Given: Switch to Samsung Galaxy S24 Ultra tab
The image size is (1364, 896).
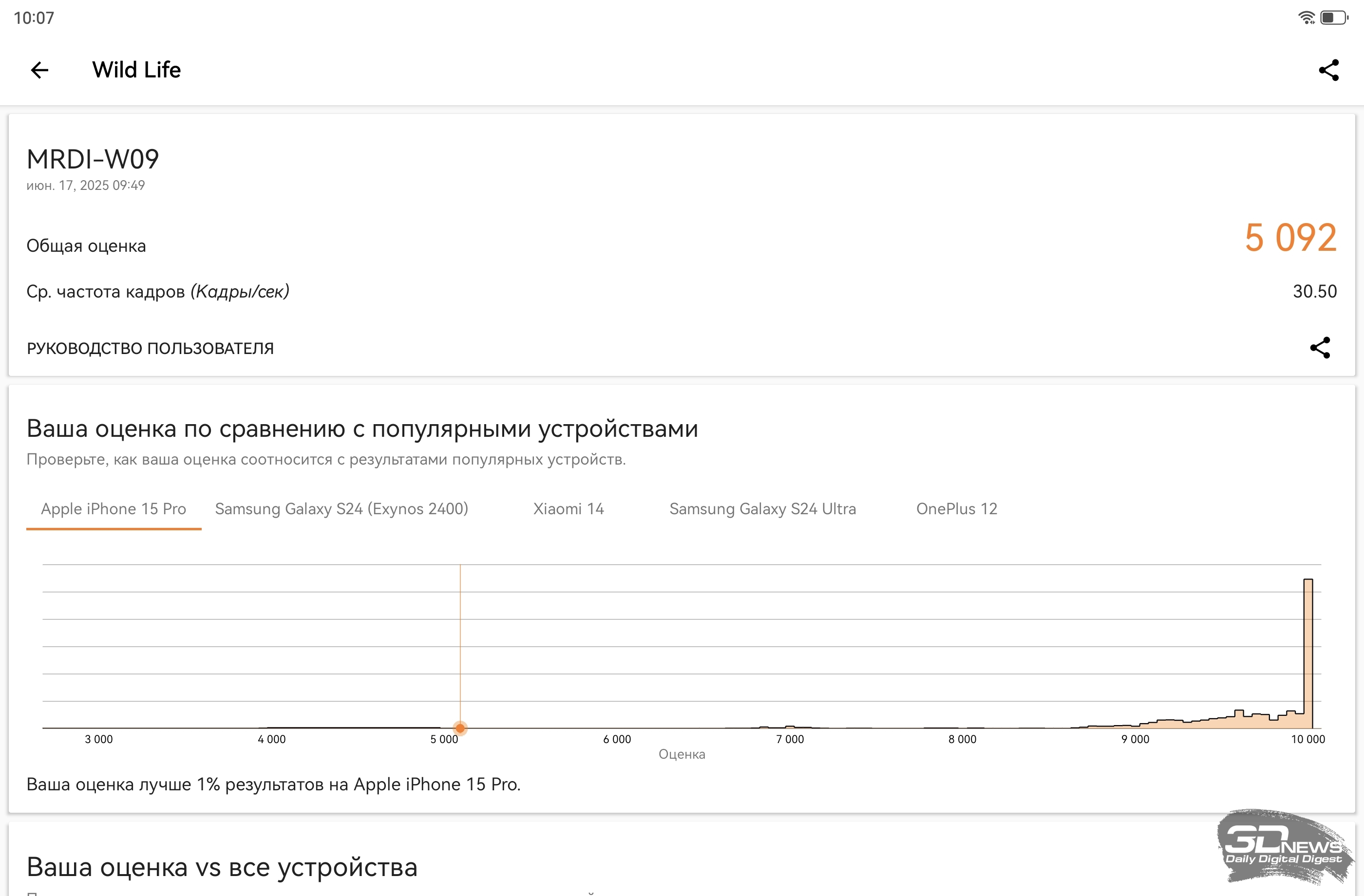Looking at the screenshot, I should (763, 509).
